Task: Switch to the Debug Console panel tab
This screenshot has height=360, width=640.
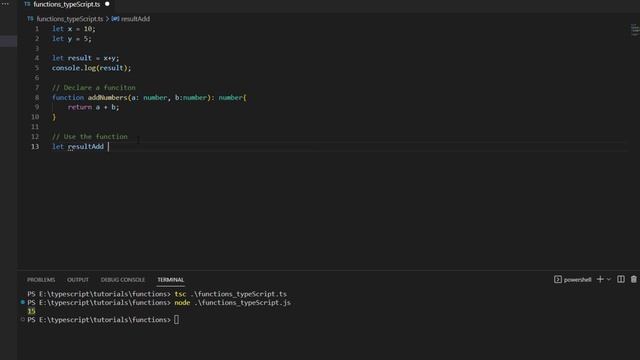Action: [122, 280]
